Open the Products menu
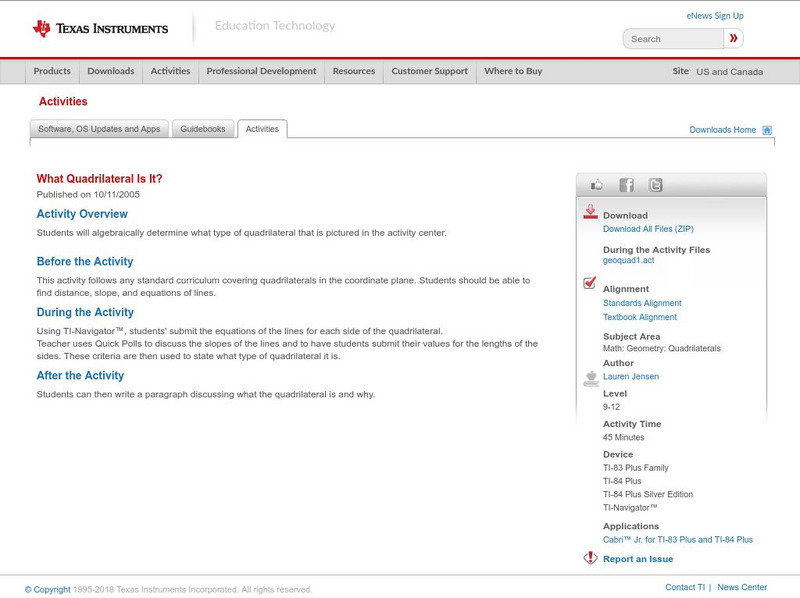 (x=52, y=71)
